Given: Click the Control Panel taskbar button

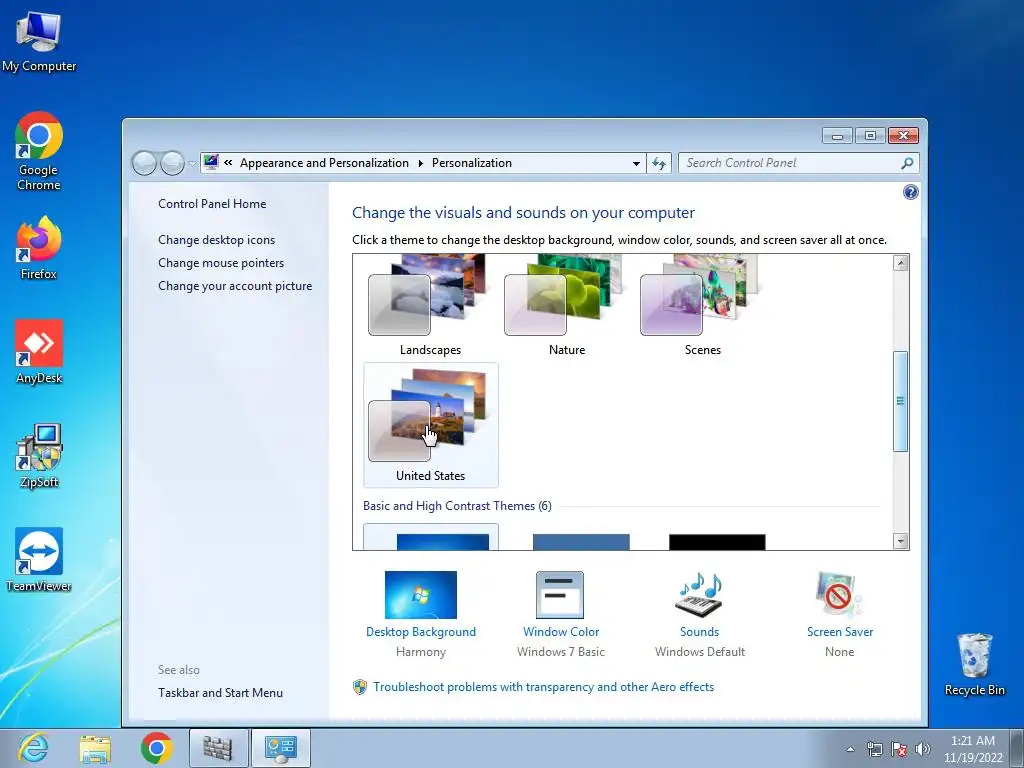Looking at the screenshot, I should click(281, 748).
